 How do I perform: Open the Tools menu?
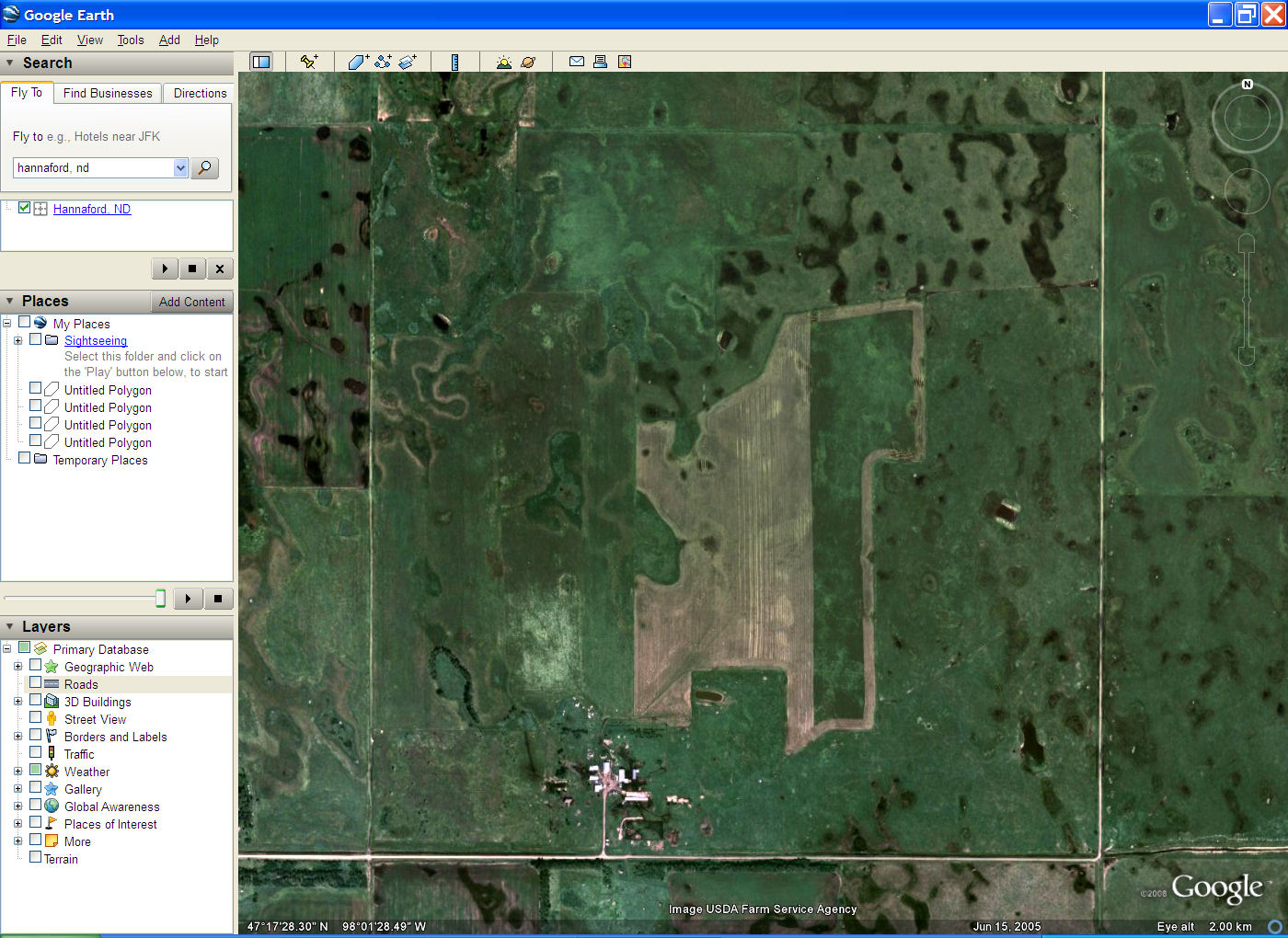(131, 40)
